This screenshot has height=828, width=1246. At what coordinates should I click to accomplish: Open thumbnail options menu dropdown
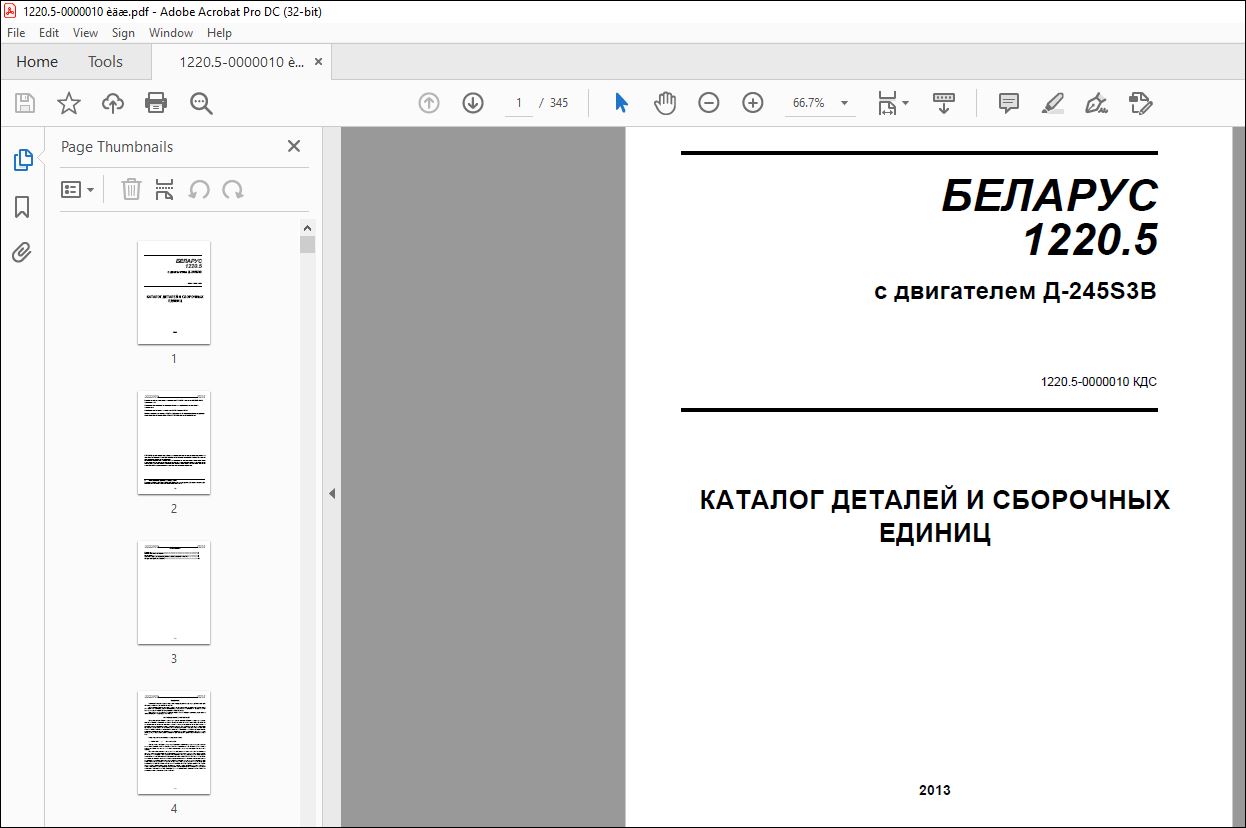(77, 190)
